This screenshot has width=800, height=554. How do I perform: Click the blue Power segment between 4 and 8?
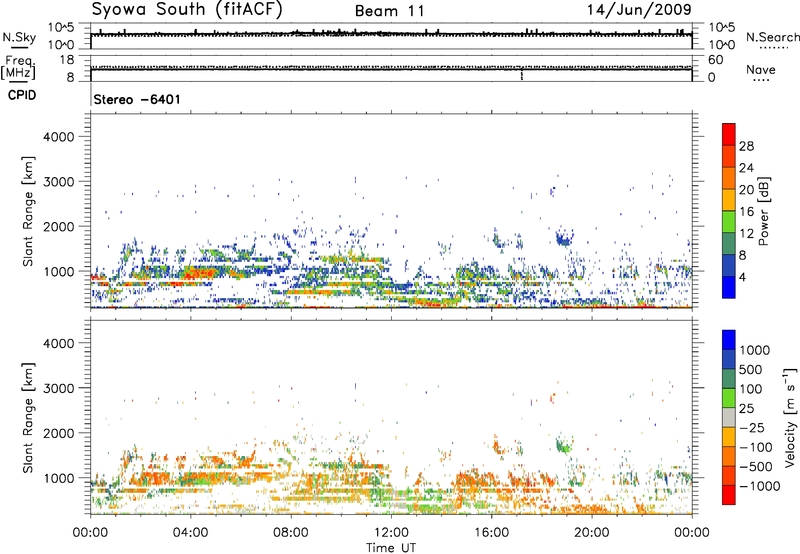[729, 266]
